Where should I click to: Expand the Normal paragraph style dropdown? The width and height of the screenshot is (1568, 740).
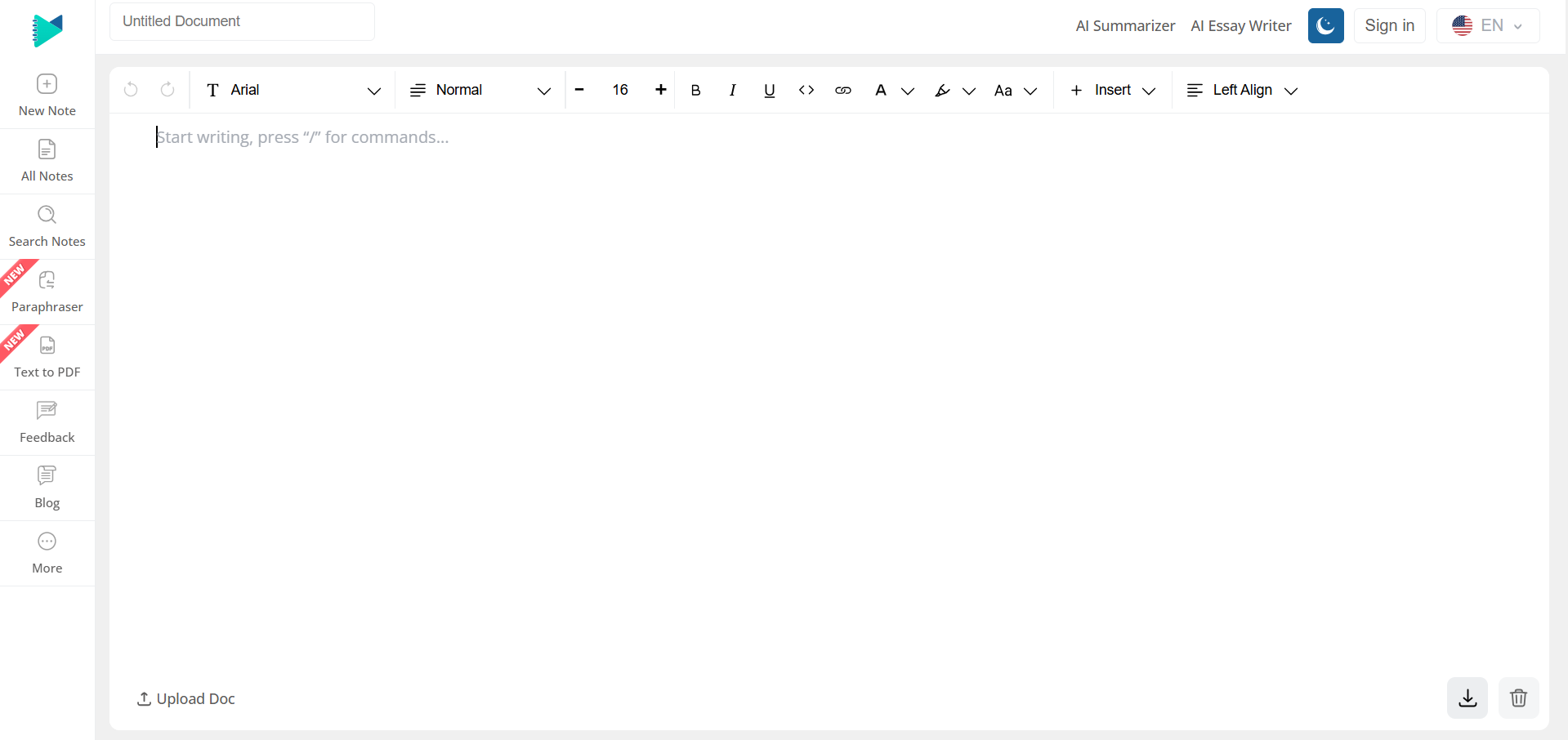pyautogui.click(x=480, y=91)
